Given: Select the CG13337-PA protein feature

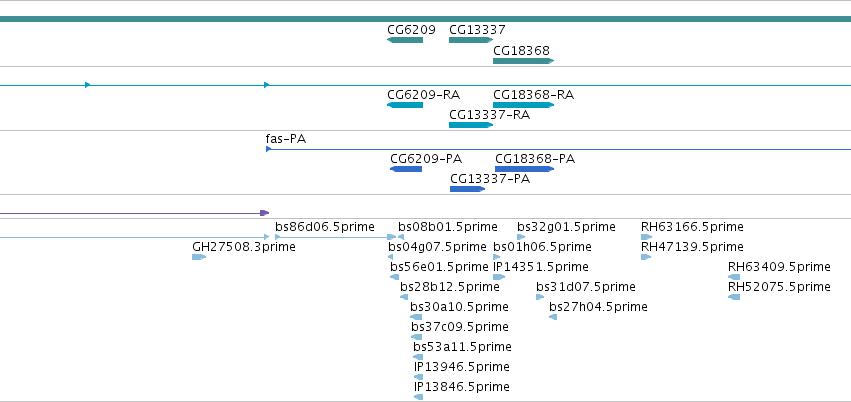Looking at the screenshot, I should coord(467,189).
